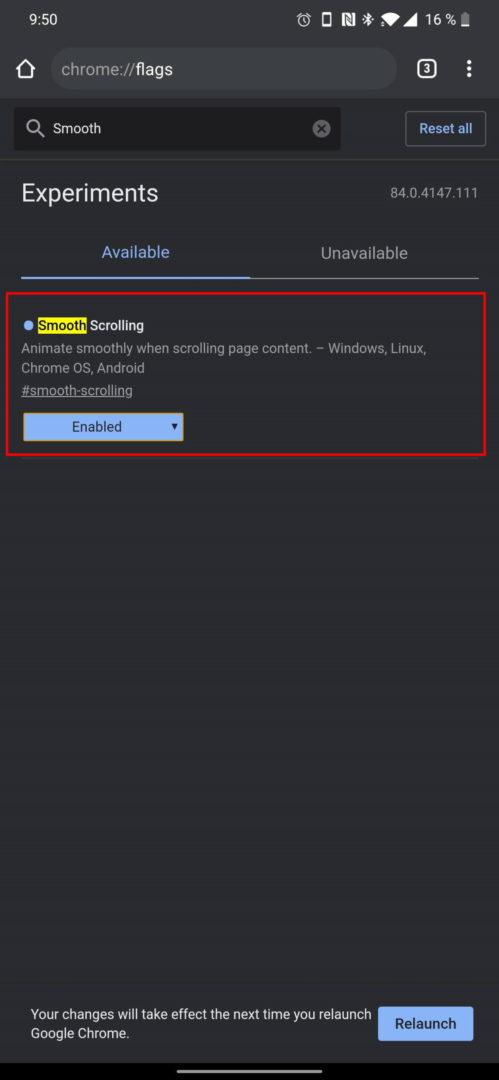
Task: Click the blue dot beside Smooth Scrolling
Action: (28, 325)
